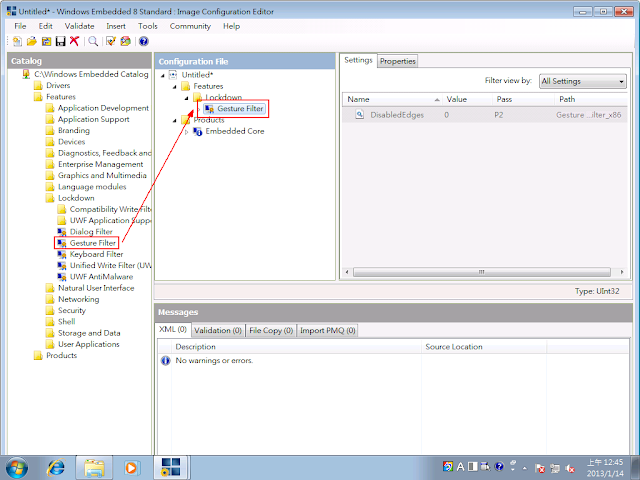Open the Edit menu
The height and width of the screenshot is (480, 640).
point(45,26)
